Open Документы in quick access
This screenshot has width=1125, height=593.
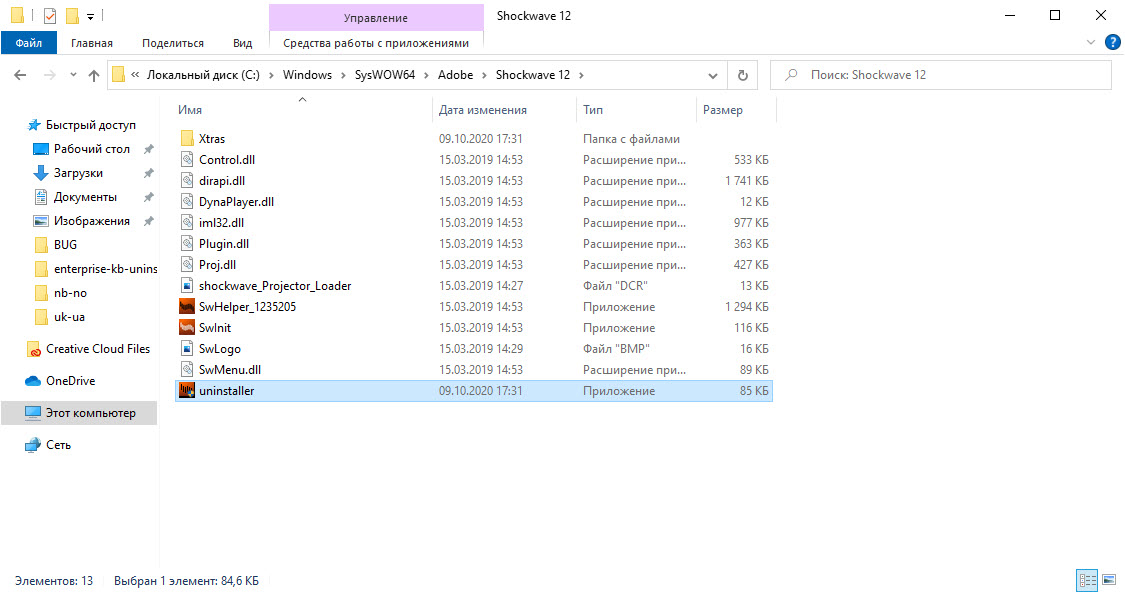tap(76, 197)
